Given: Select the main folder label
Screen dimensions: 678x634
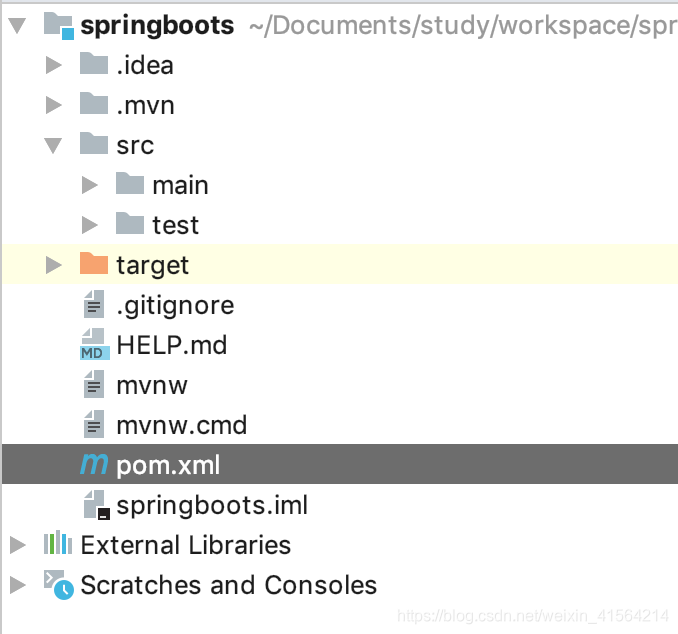Looking at the screenshot, I should coord(181,186).
